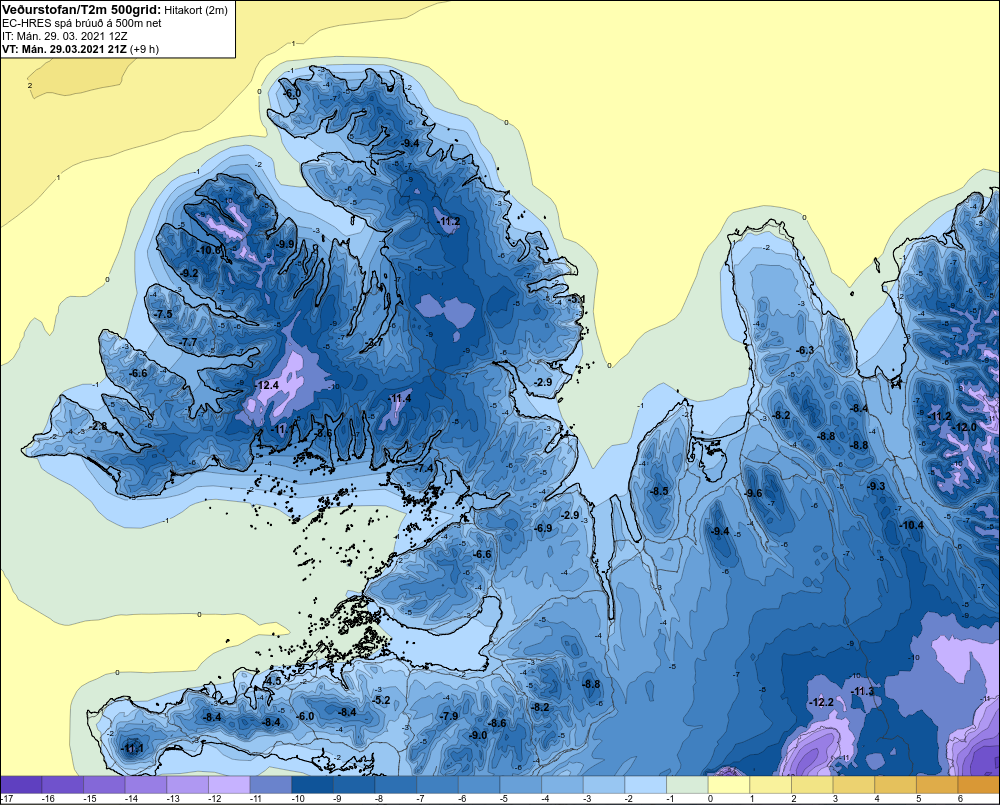Click the -4.5 temperature label

pyautogui.click(x=272, y=681)
